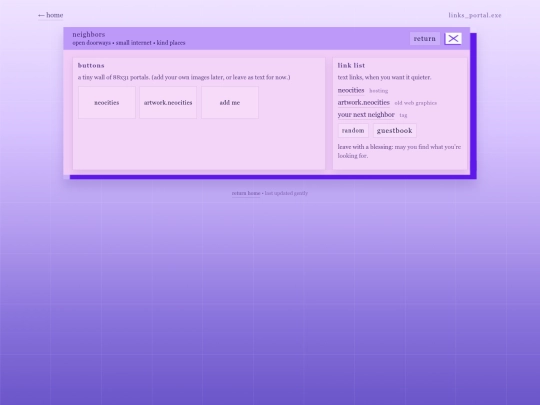Follow 'your next neighbor' link
This screenshot has height=405, width=540.
pyautogui.click(x=366, y=115)
